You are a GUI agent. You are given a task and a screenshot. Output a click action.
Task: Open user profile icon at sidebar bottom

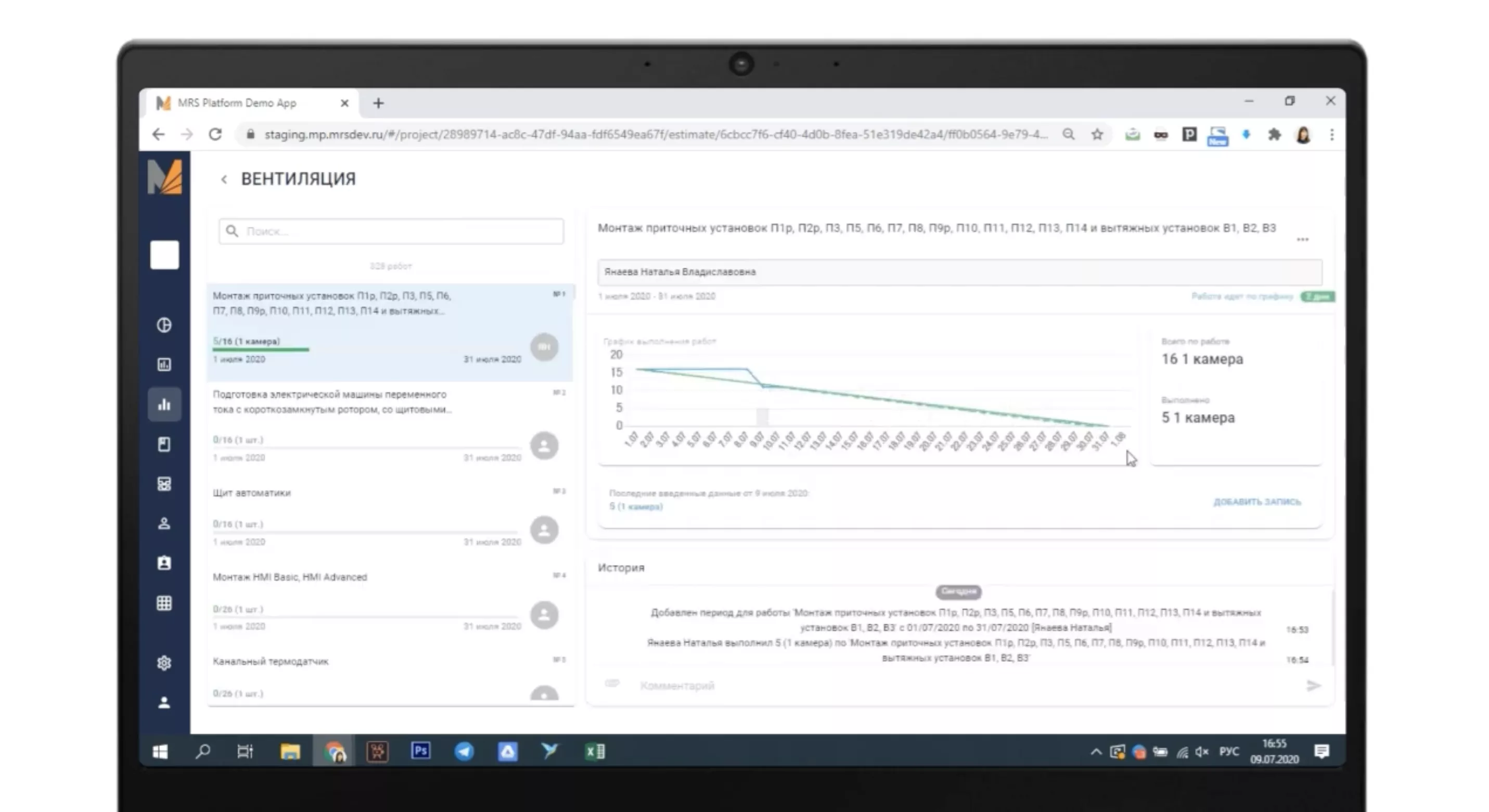click(x=164, y=702)
